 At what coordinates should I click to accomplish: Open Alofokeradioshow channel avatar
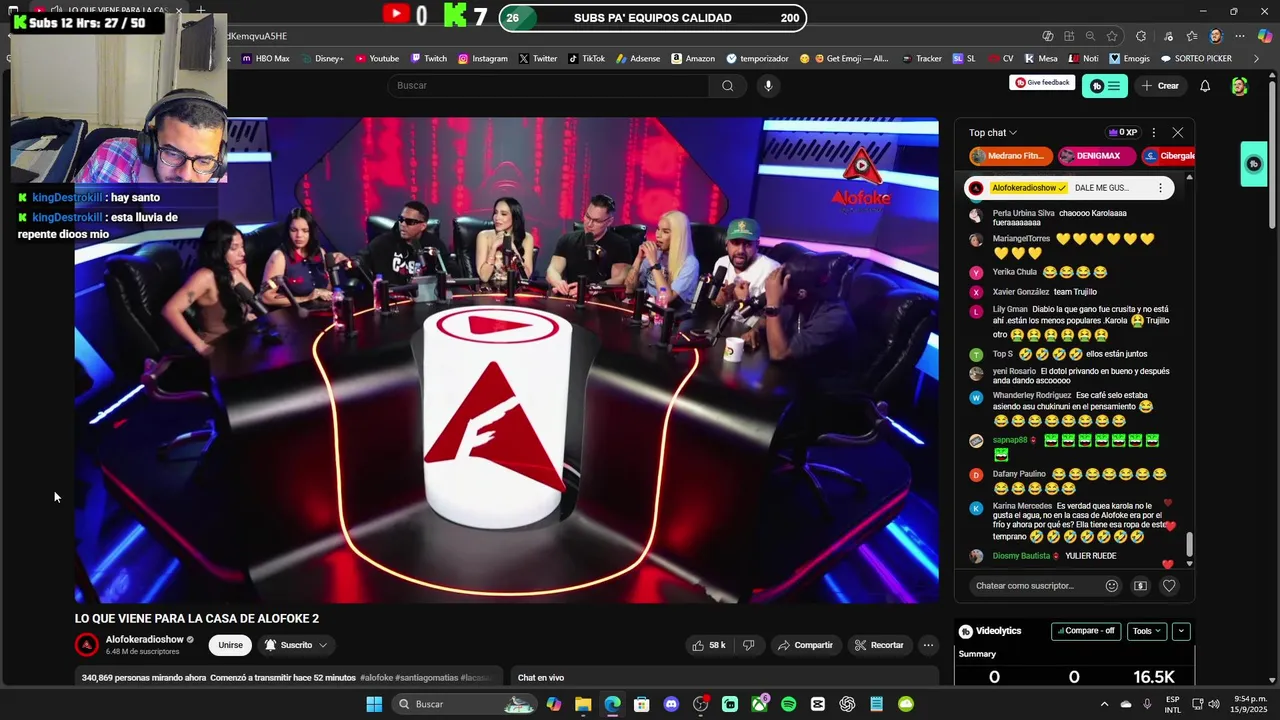(87, 645)
